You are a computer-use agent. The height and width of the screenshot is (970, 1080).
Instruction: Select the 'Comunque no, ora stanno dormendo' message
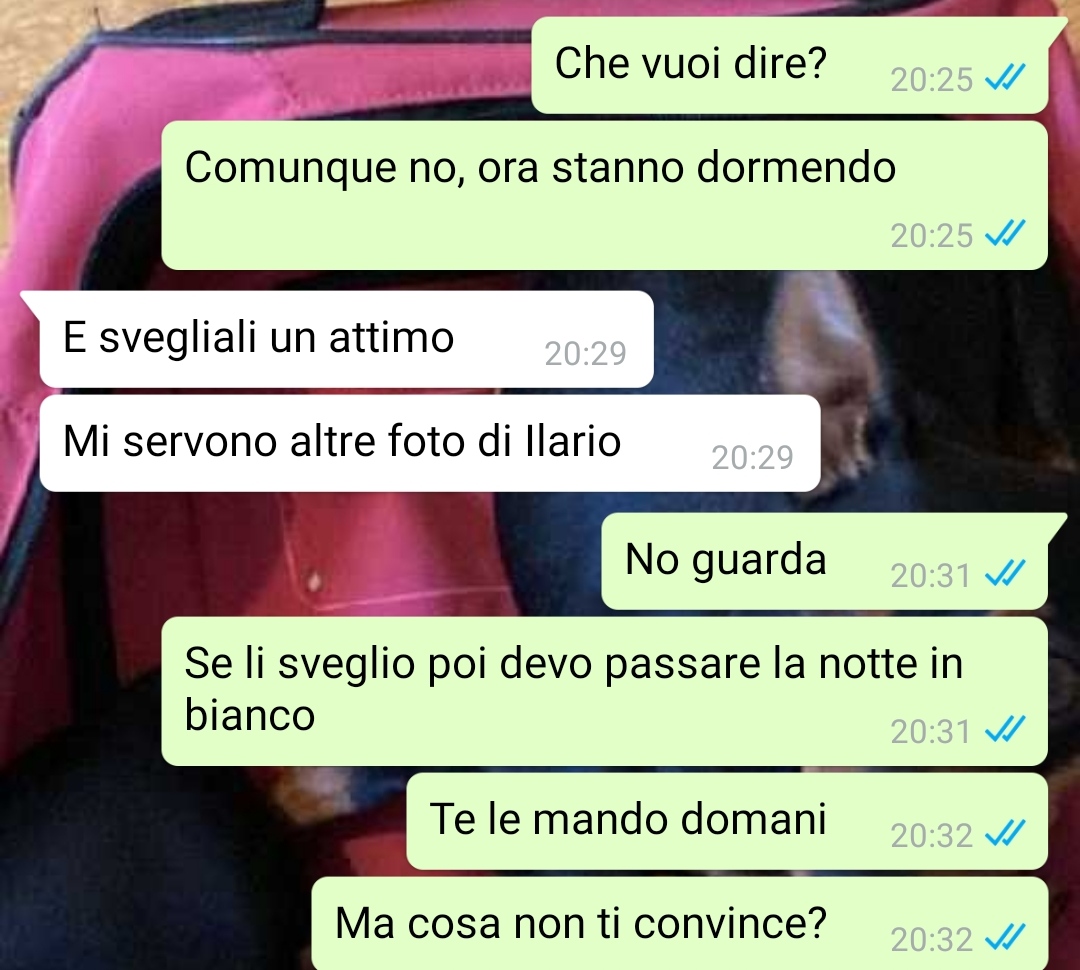pos(604,195)
